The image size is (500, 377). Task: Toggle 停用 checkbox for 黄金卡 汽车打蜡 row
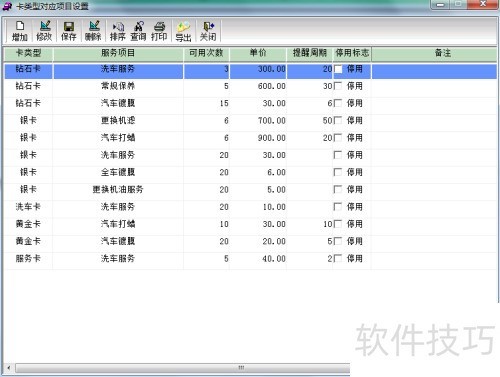click(x=338, y=224)
